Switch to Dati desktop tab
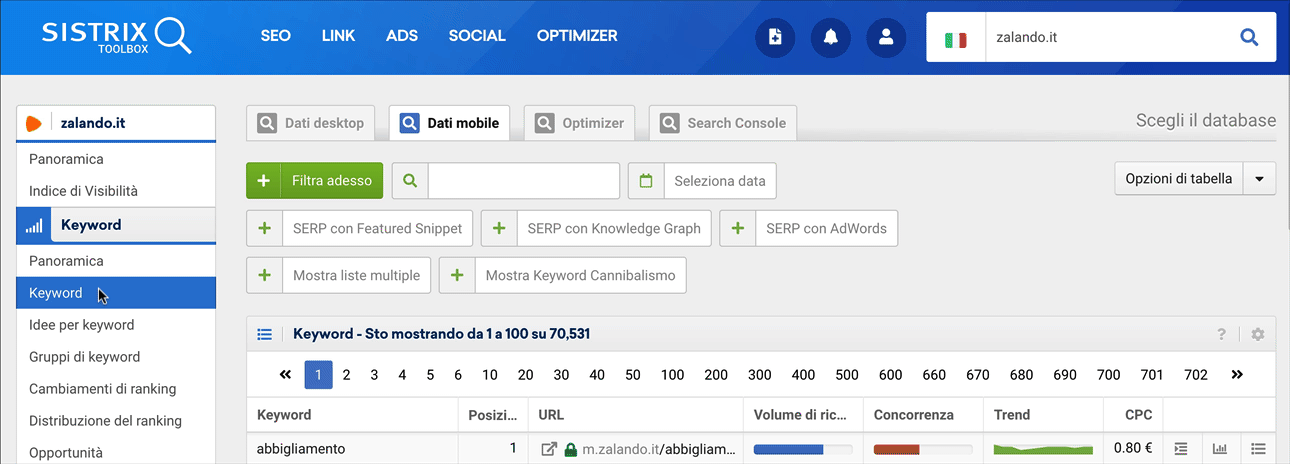 (312, 123)
